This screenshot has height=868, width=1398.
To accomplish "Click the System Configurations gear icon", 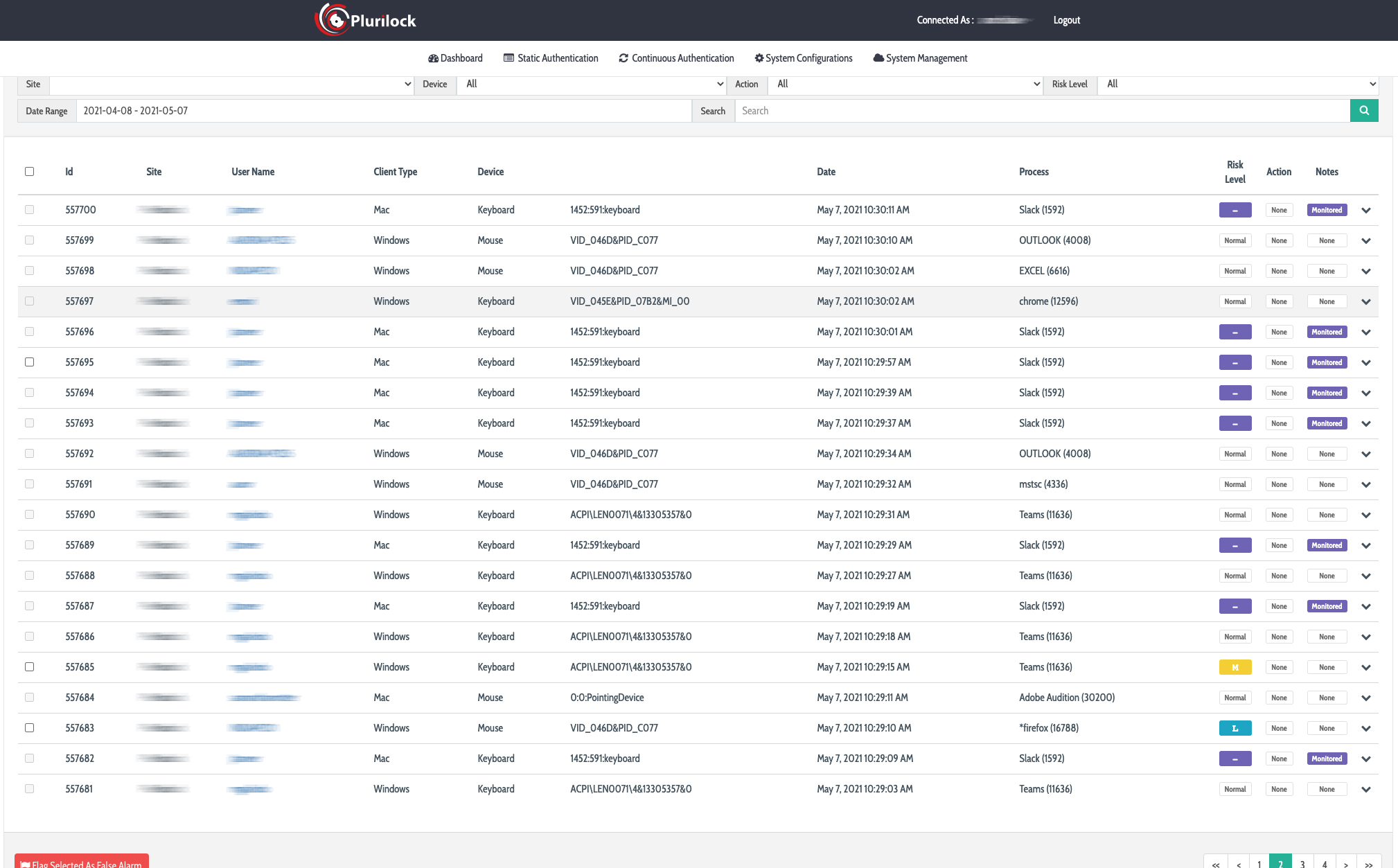I will (x=759, y=58).
